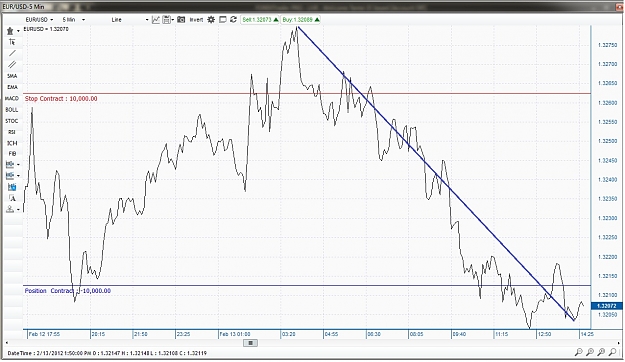The width and height of the screenshot is (625, 362).
Task: Click the save template icon in toolbar
Action: 167,20
